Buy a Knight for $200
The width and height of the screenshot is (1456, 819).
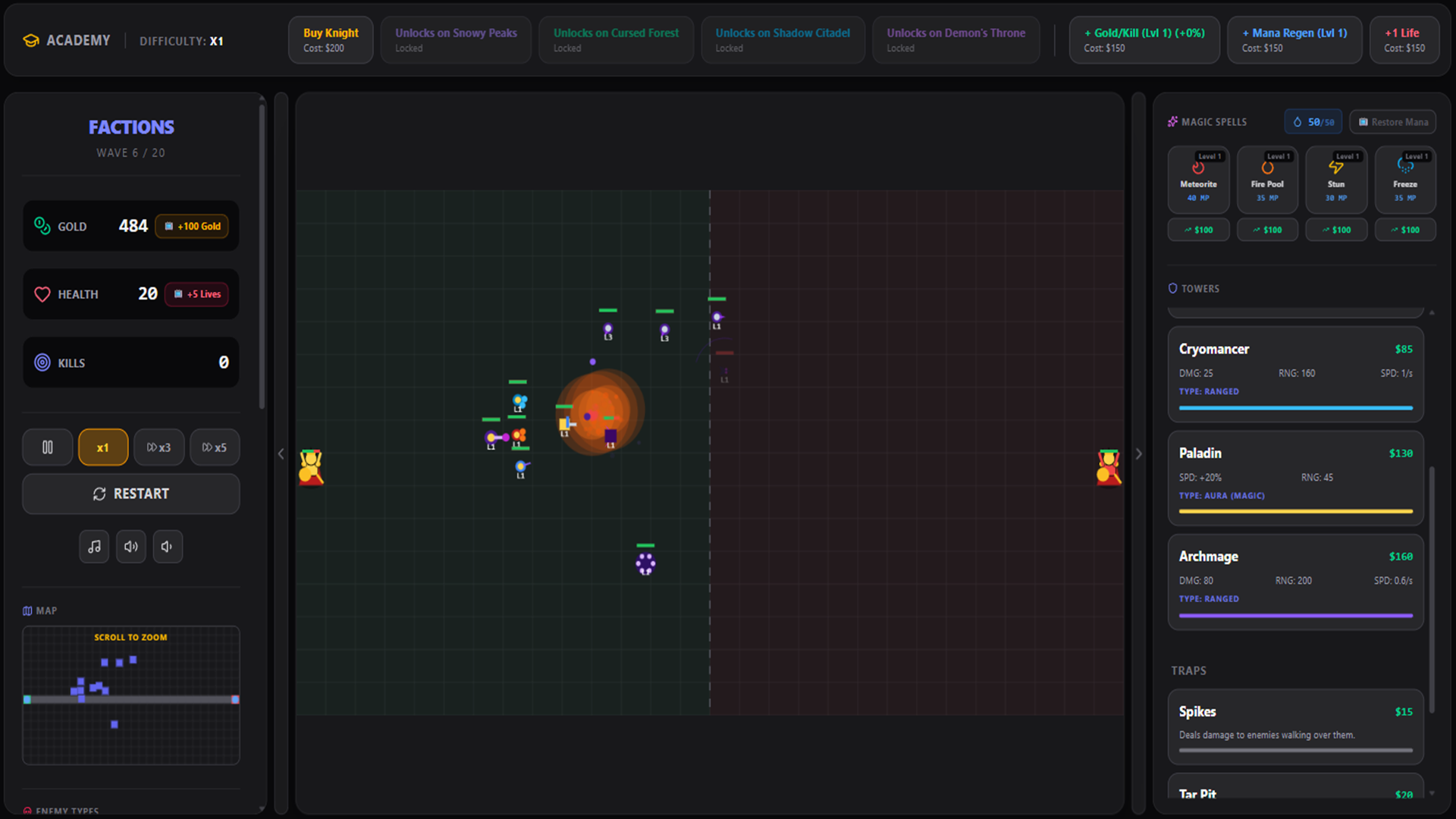coord(331,39)
